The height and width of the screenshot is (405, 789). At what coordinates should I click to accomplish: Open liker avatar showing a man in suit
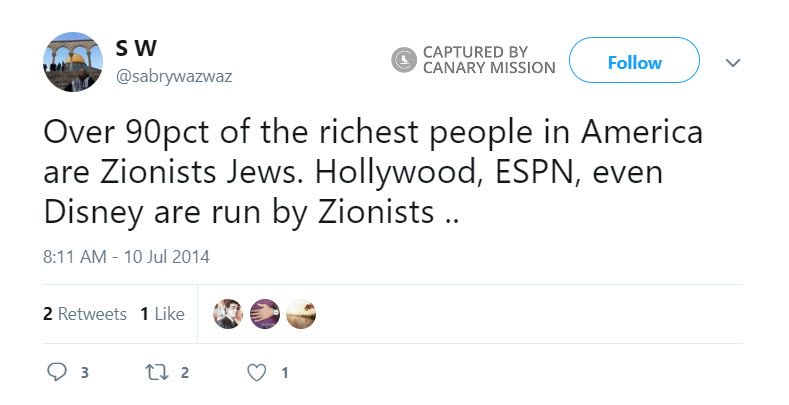(228, 314)
